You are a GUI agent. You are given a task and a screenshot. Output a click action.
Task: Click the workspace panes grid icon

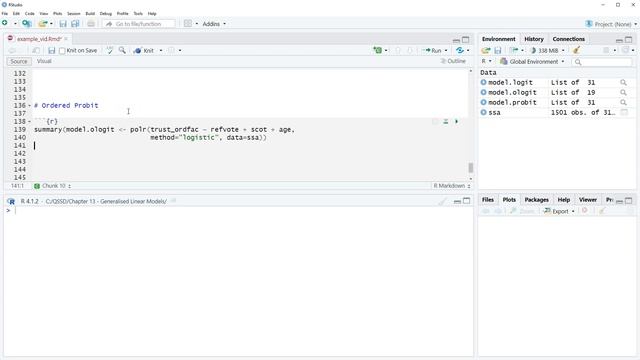[x=188, y=24]
